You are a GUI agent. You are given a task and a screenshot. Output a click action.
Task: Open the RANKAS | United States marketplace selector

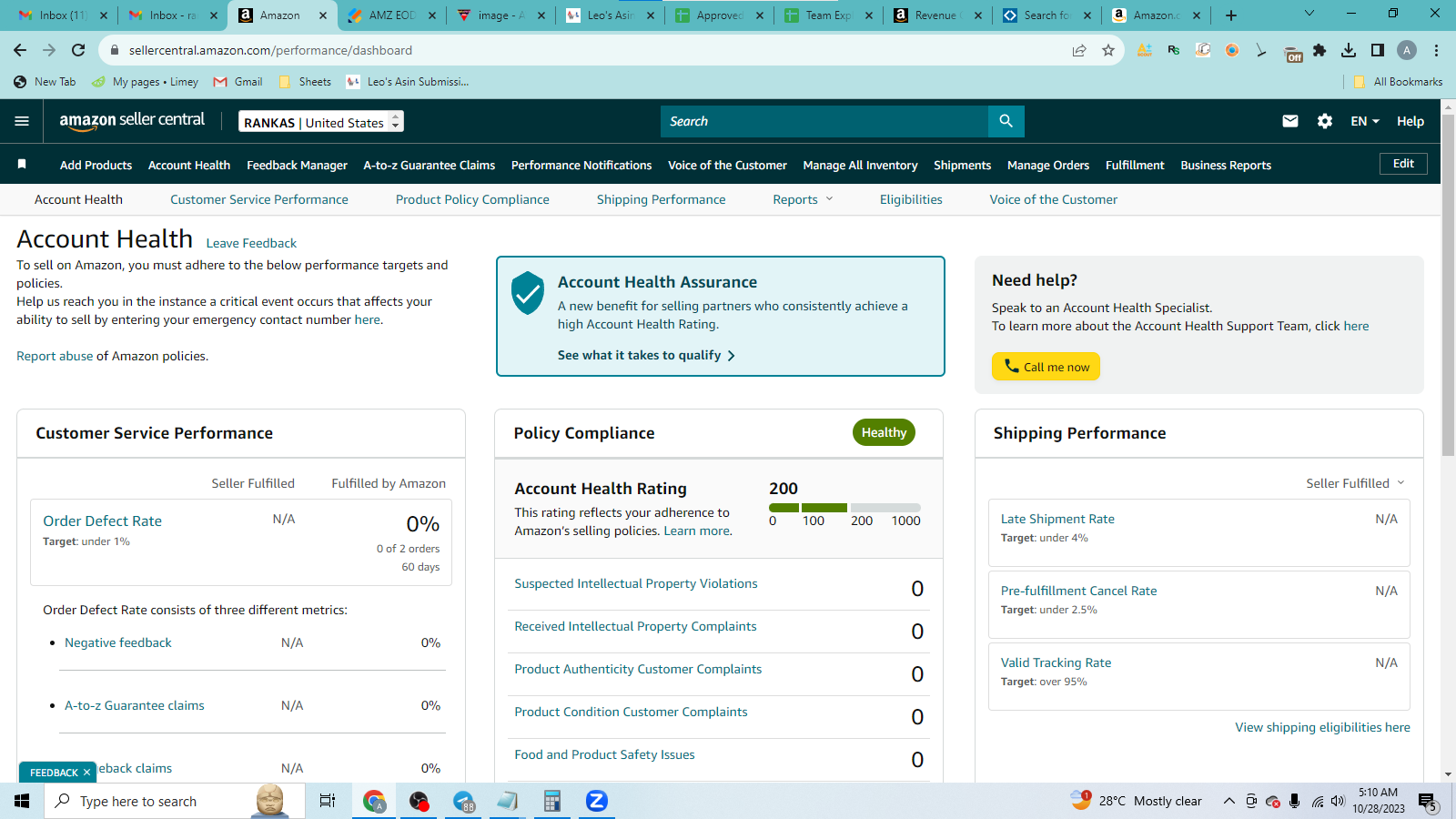tap(321, 122)
